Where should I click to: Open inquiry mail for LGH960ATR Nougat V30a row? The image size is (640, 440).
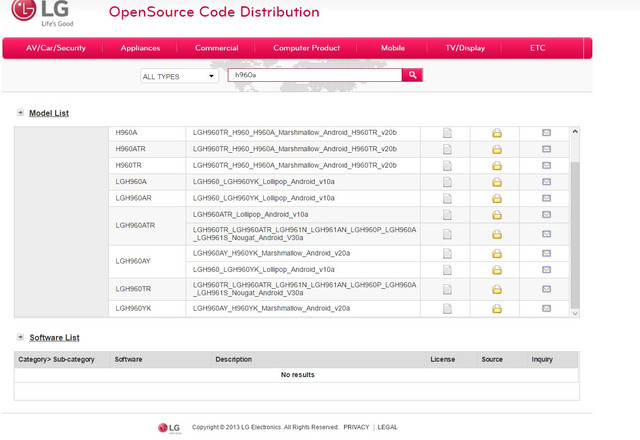pos(547,234)
